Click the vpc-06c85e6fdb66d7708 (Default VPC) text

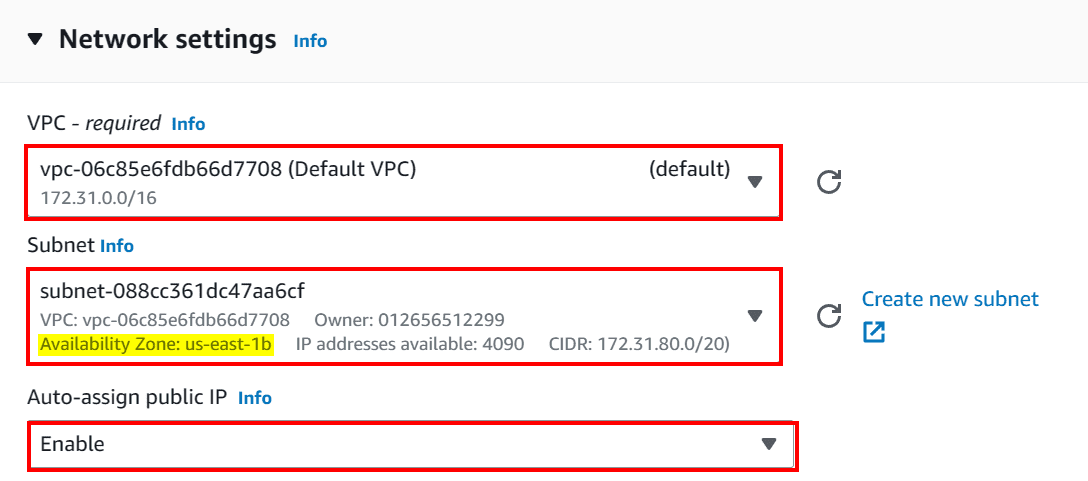tap(228, 169)
